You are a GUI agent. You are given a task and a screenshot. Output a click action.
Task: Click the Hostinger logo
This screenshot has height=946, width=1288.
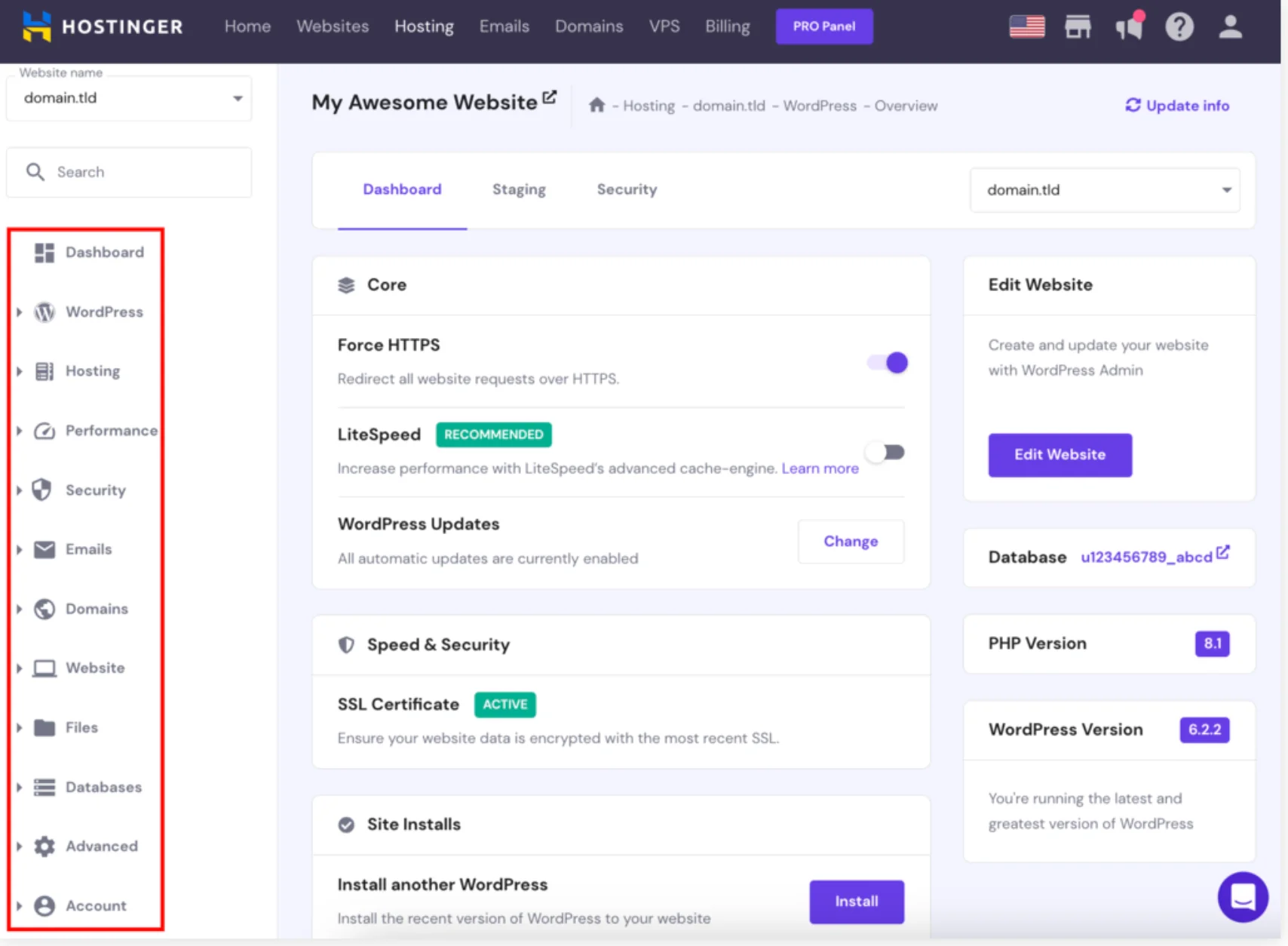[103, 26]
